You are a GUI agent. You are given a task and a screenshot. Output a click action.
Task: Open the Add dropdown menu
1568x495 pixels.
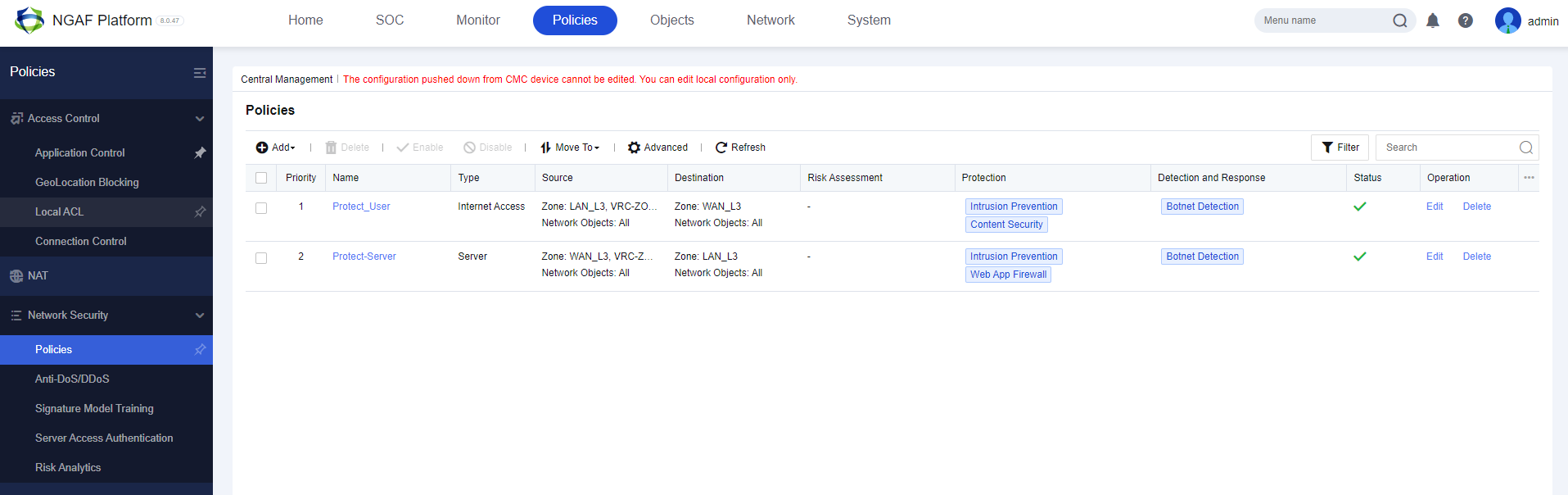275,148
